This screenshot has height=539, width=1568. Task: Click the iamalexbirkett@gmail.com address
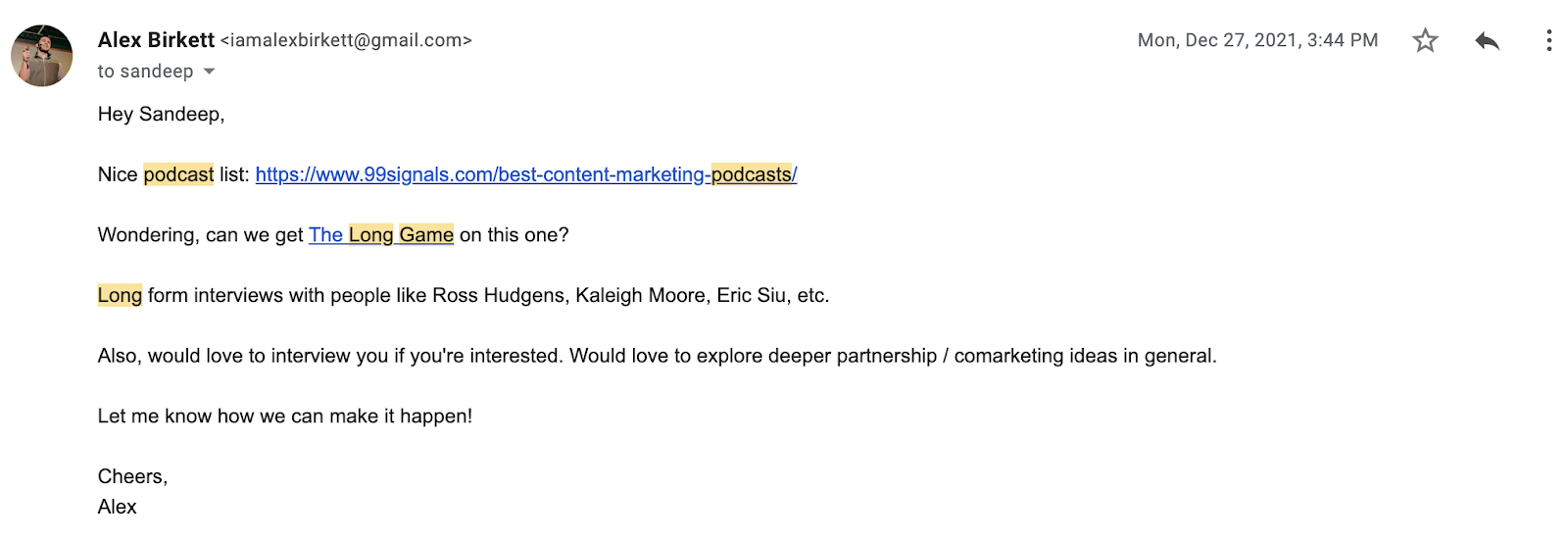346,40
